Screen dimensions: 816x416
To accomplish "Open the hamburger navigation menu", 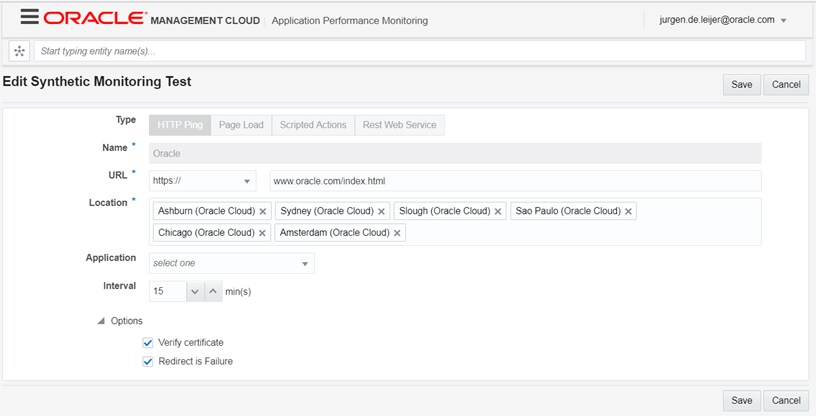I will tap(29, 18).
